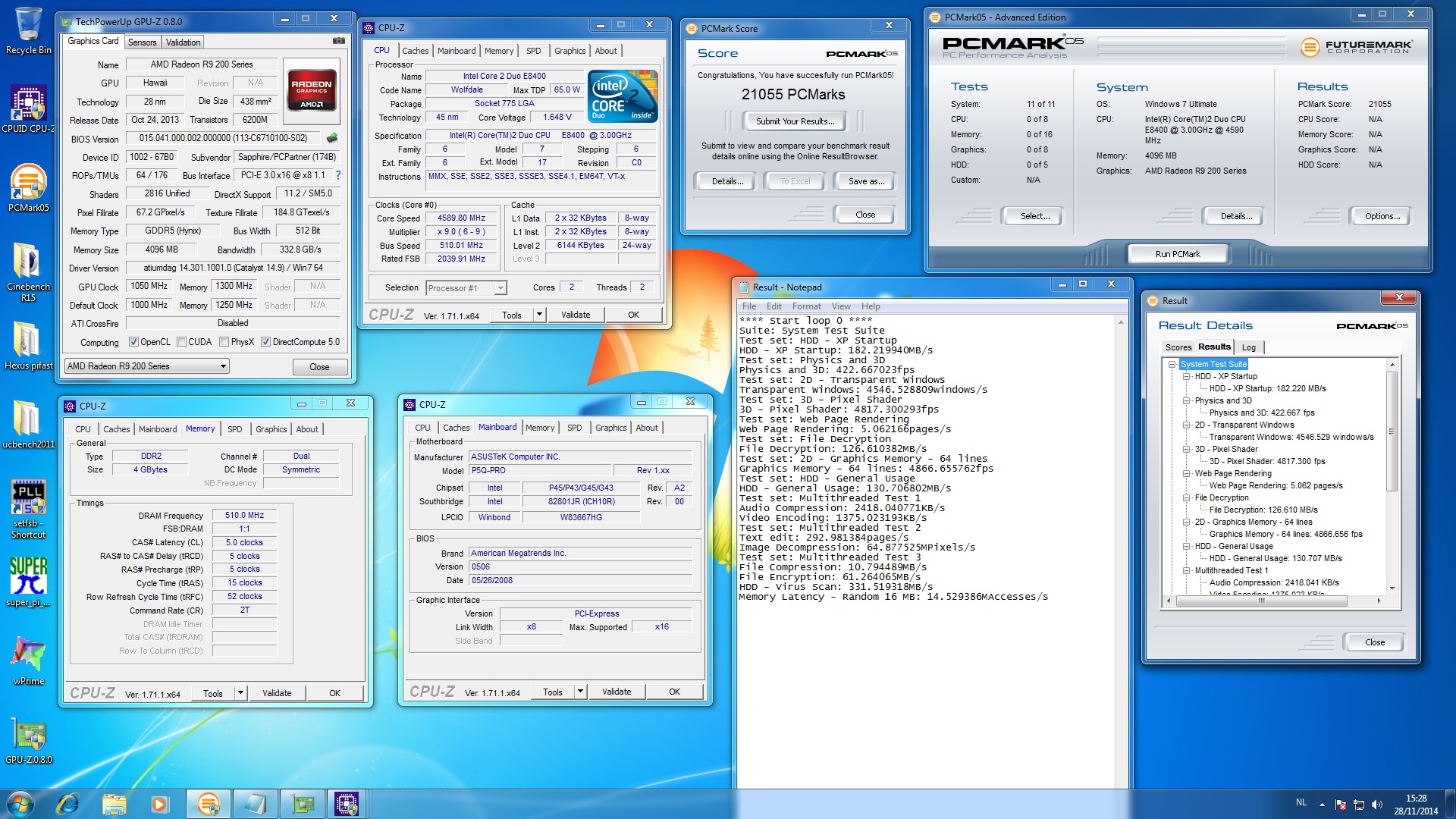
Task: Collapse the HDD - XP Startup tree node
Action: click(1187, 376)
